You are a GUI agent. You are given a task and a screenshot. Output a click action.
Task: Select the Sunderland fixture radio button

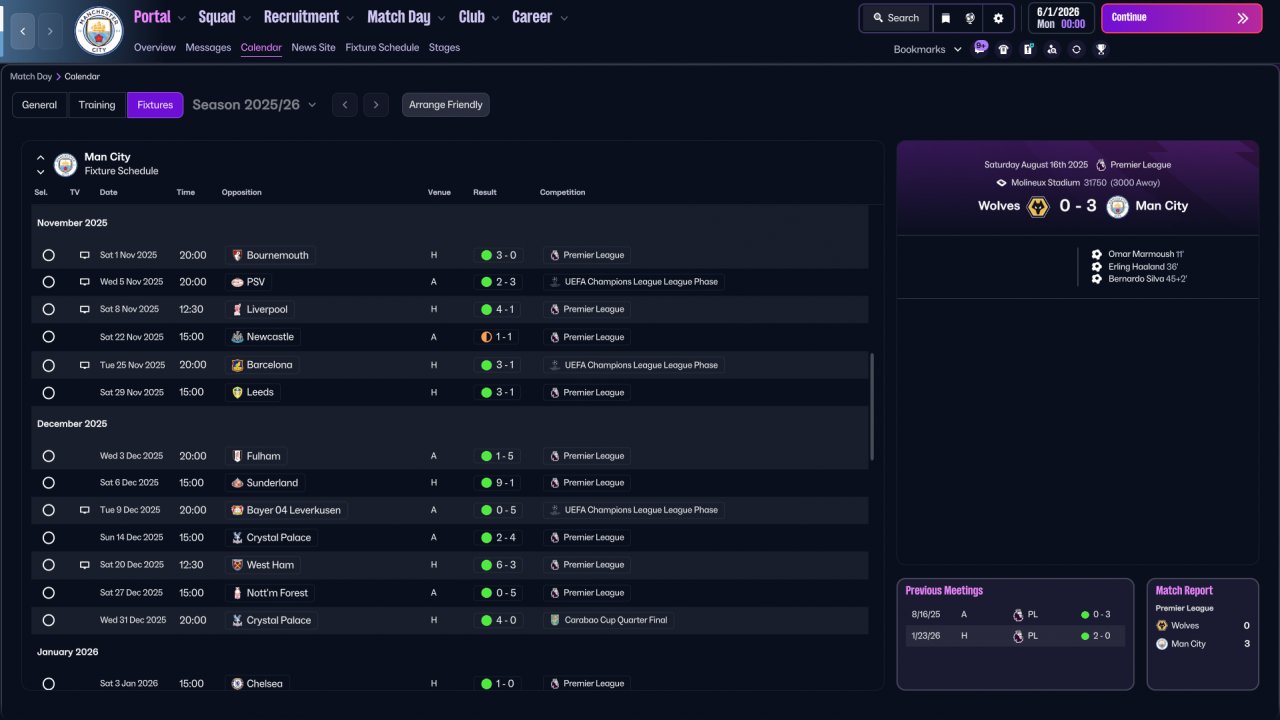point(48,483)
